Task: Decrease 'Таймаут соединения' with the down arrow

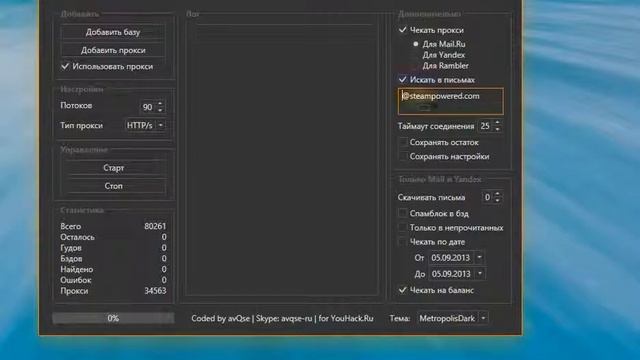Action: click(497, 129)
